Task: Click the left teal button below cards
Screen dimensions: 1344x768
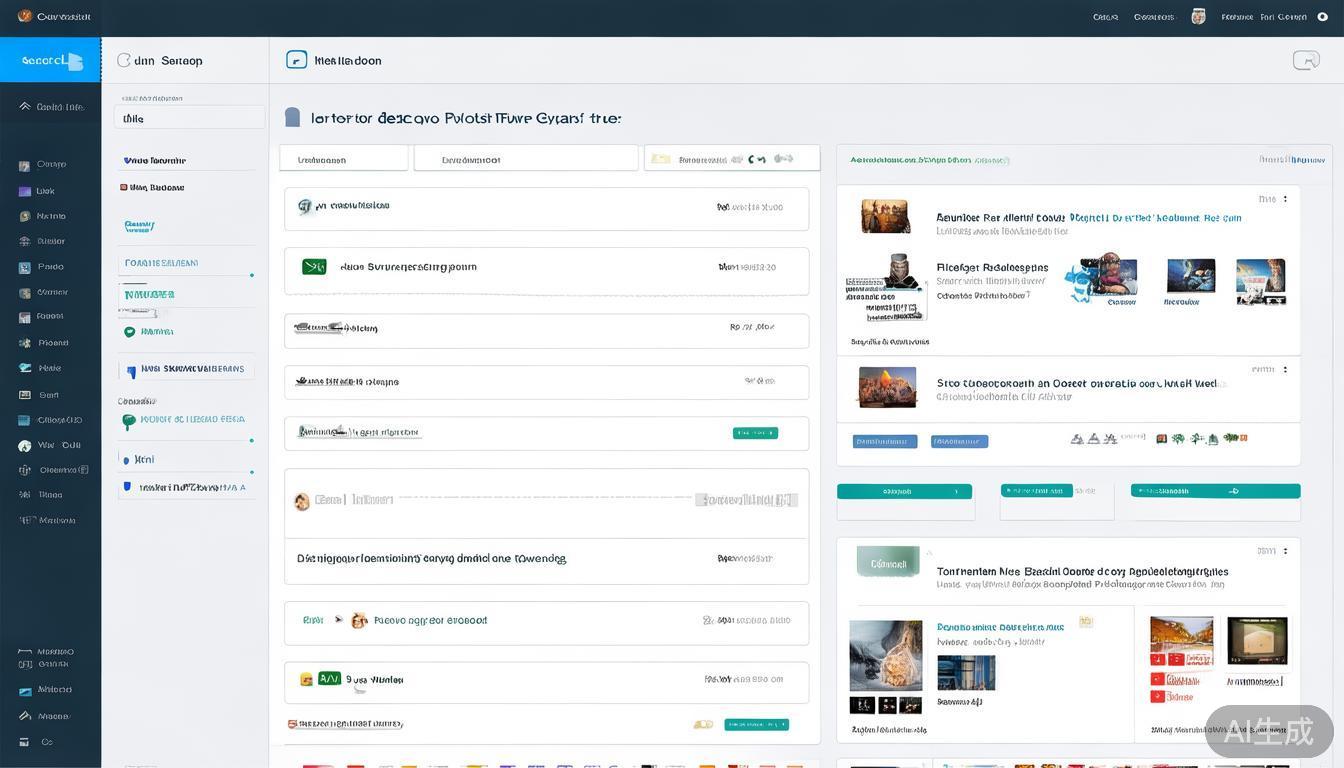Action: 904,491
